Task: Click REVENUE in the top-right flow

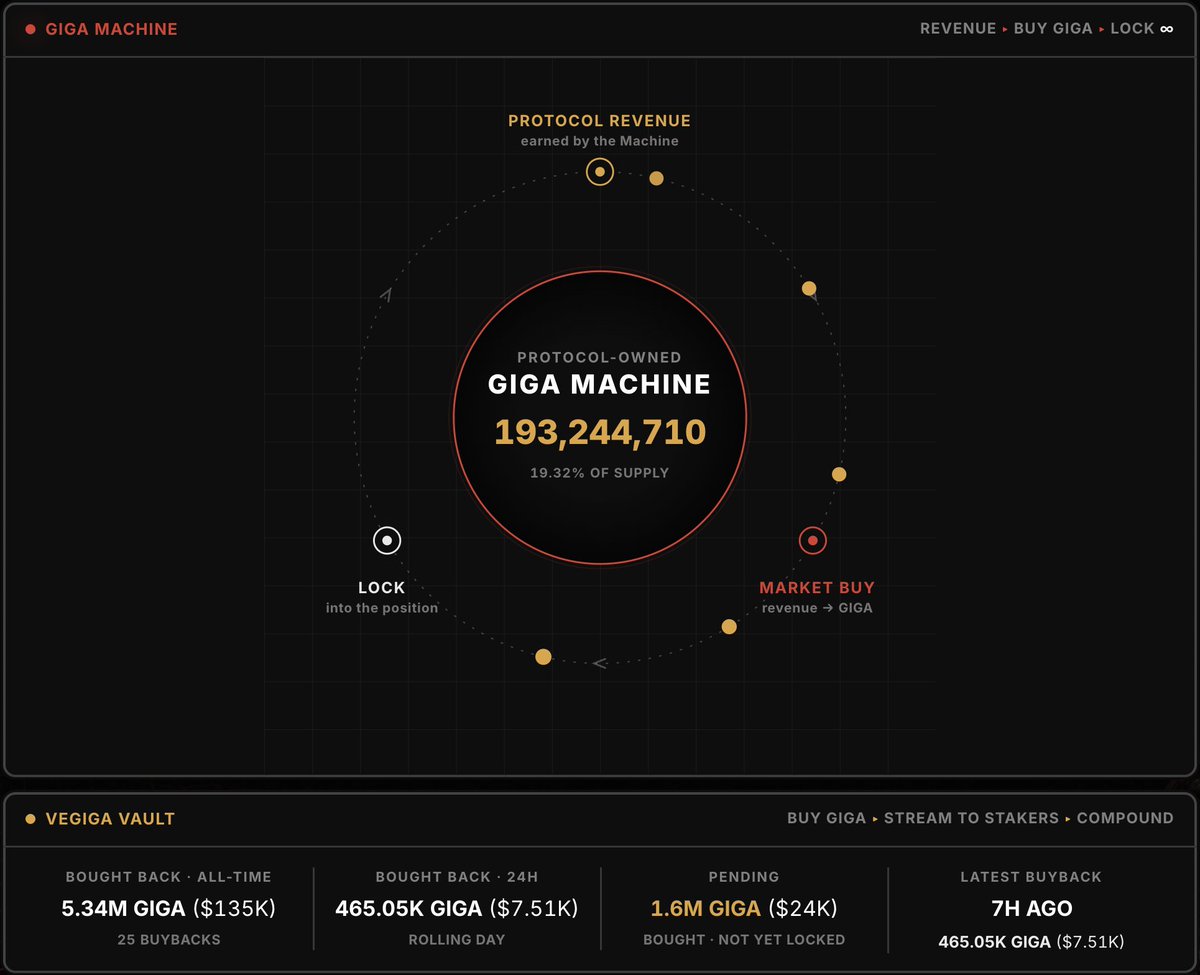Action: (958, 29)
